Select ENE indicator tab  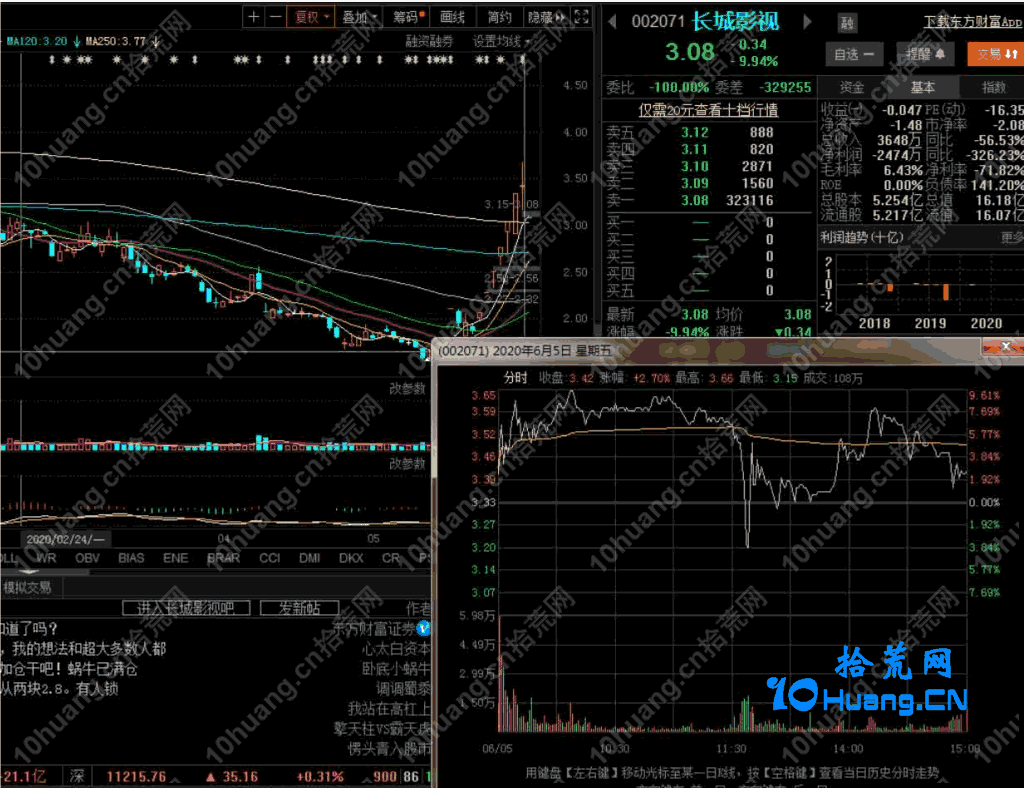[175, 558]
